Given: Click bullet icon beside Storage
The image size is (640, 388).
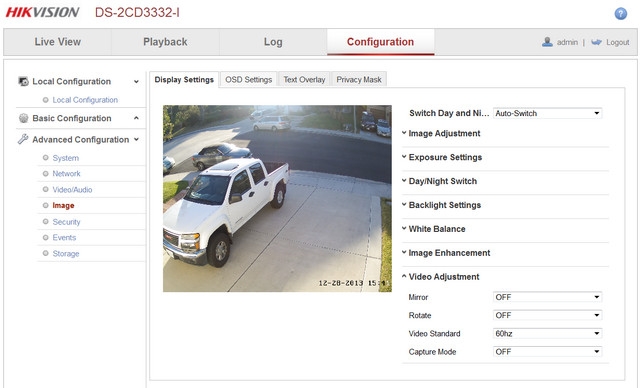Looking at the screenshot, I should point(45,253).
